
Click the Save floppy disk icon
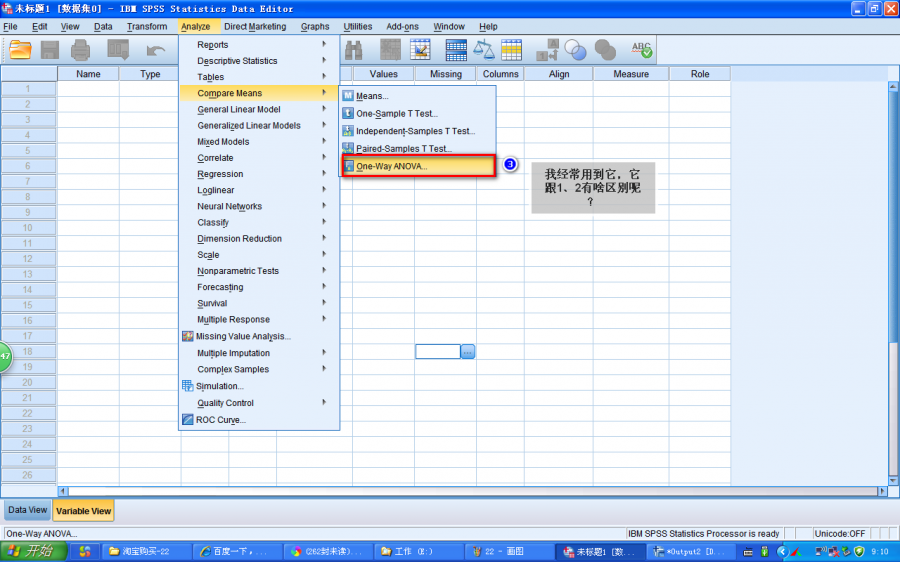(50, 50)
